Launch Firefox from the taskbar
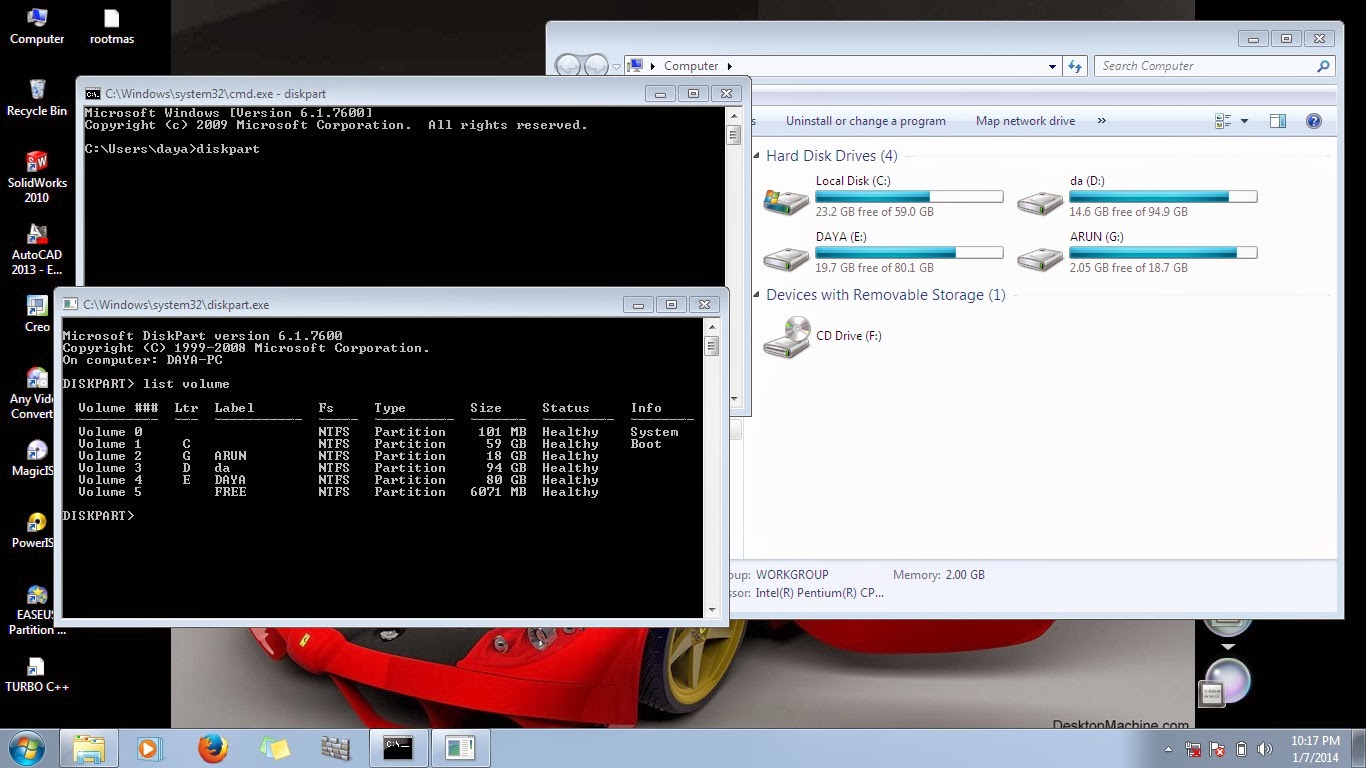 [x=212, y=748]
